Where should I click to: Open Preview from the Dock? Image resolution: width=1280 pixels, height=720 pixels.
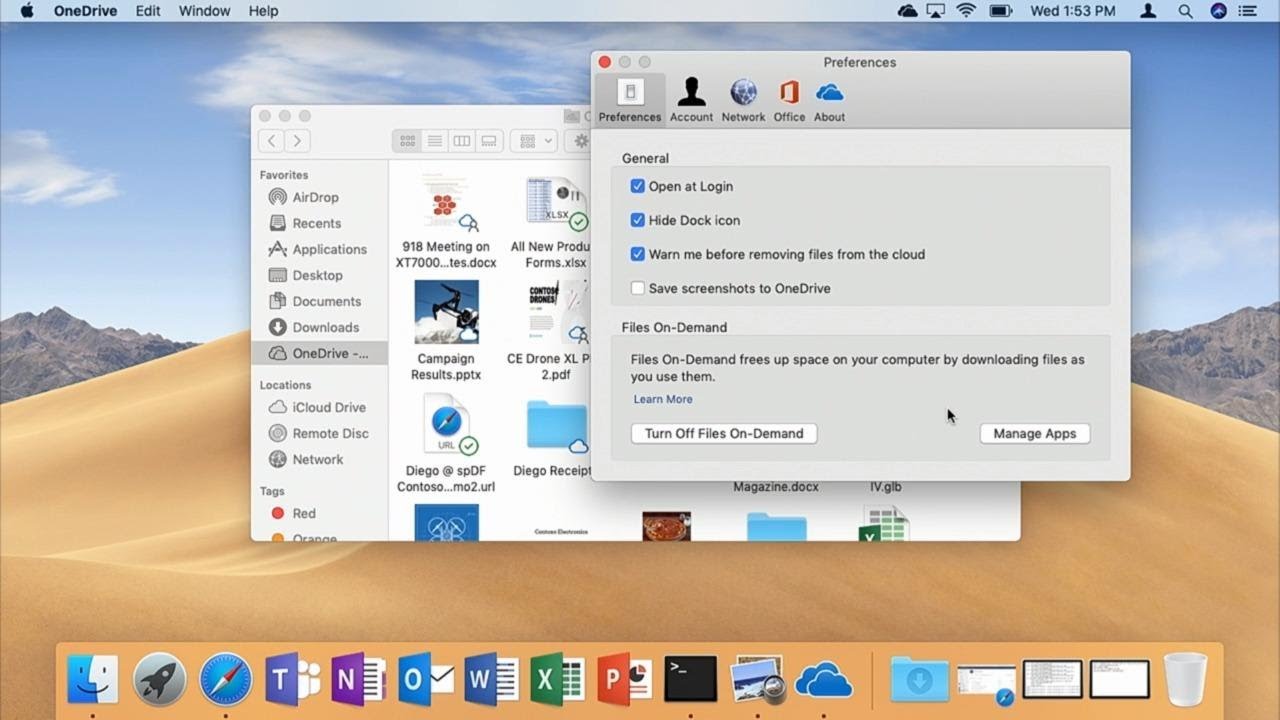[x=757, y=680]
